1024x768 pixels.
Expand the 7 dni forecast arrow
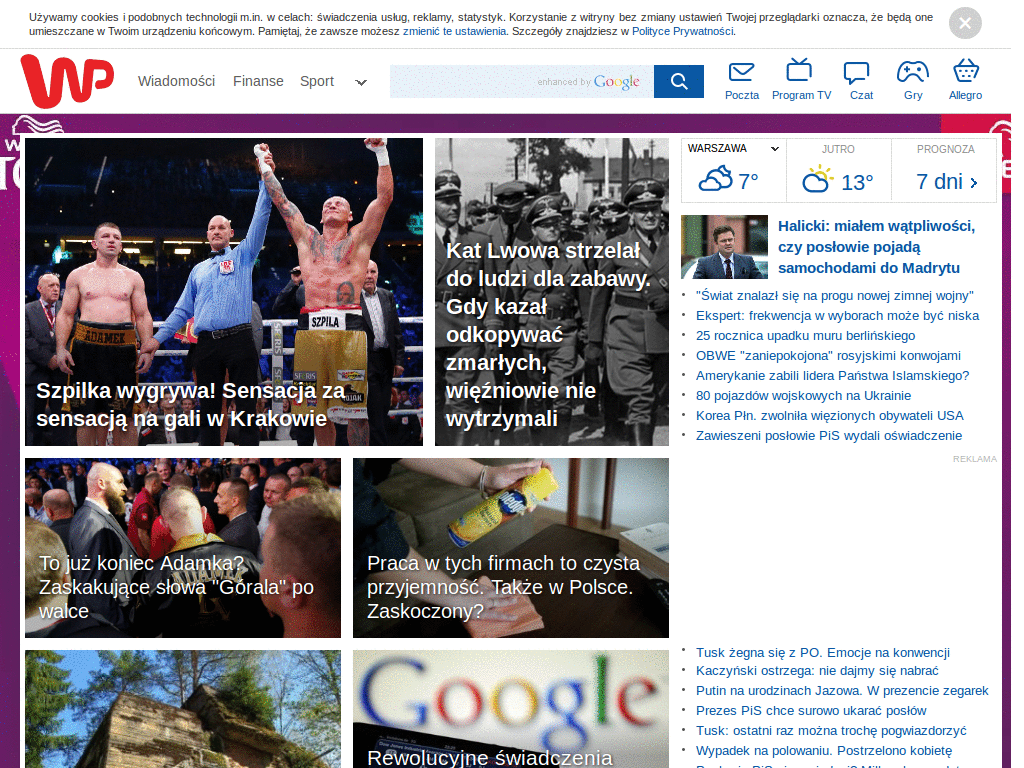[974, 182]
